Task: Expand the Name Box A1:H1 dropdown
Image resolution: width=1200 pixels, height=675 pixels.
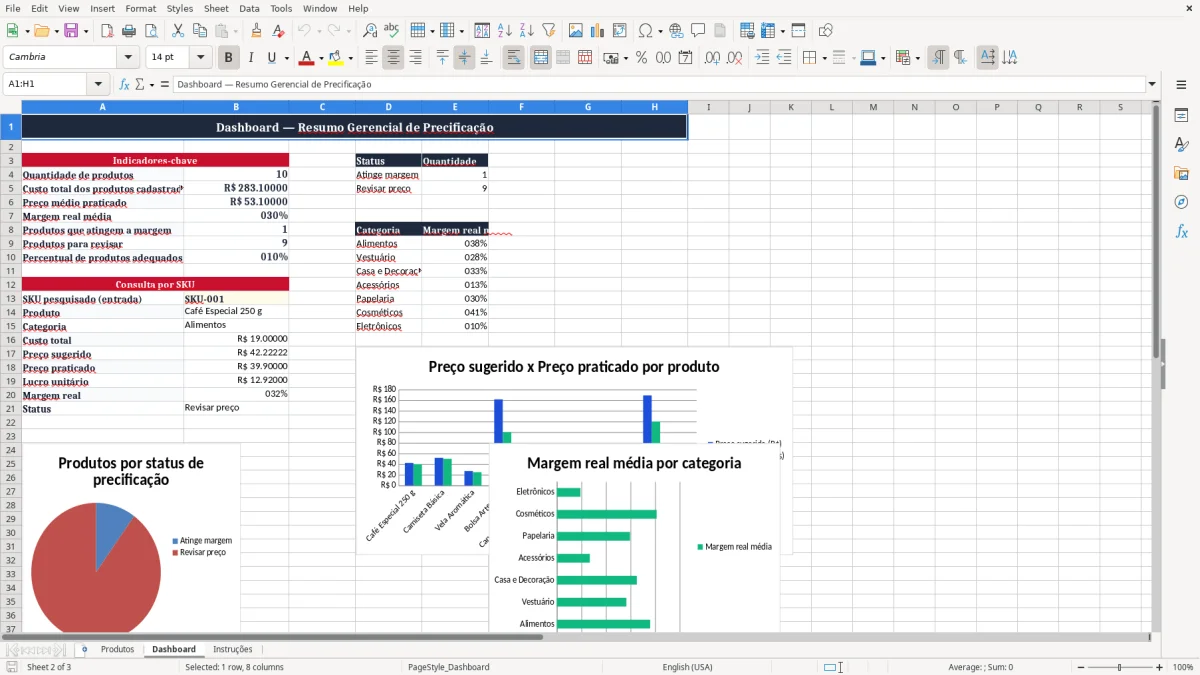Action: (x=98, y=85)
